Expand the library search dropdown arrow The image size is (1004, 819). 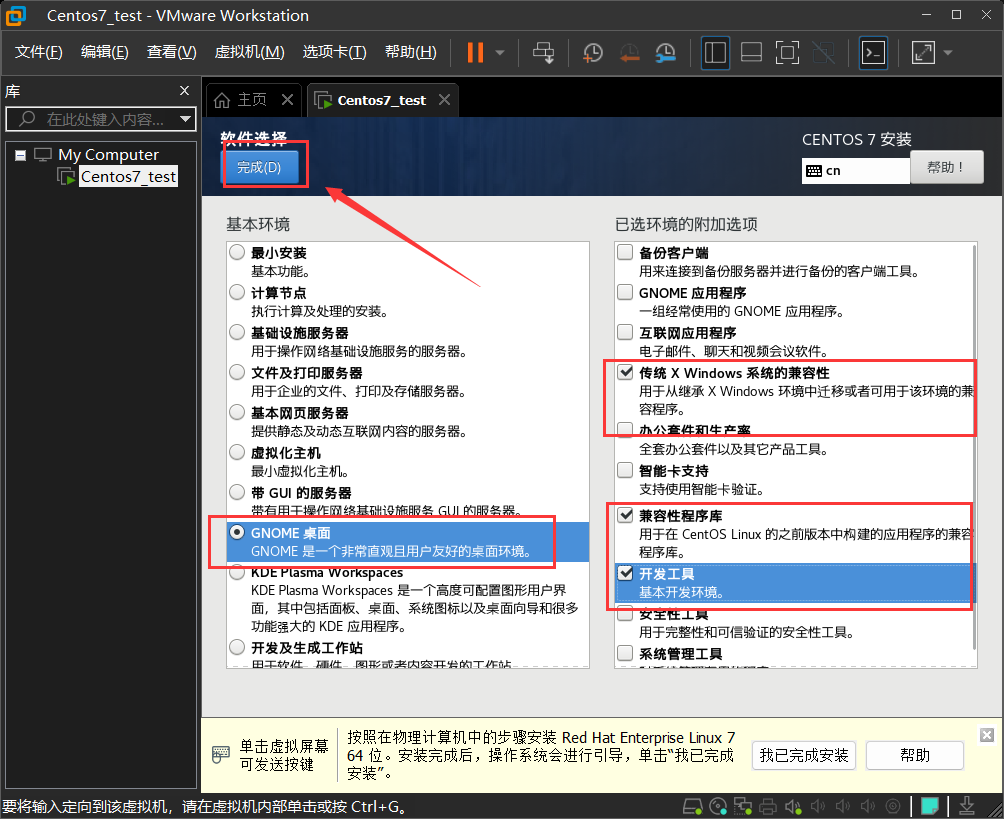(186, 119)
